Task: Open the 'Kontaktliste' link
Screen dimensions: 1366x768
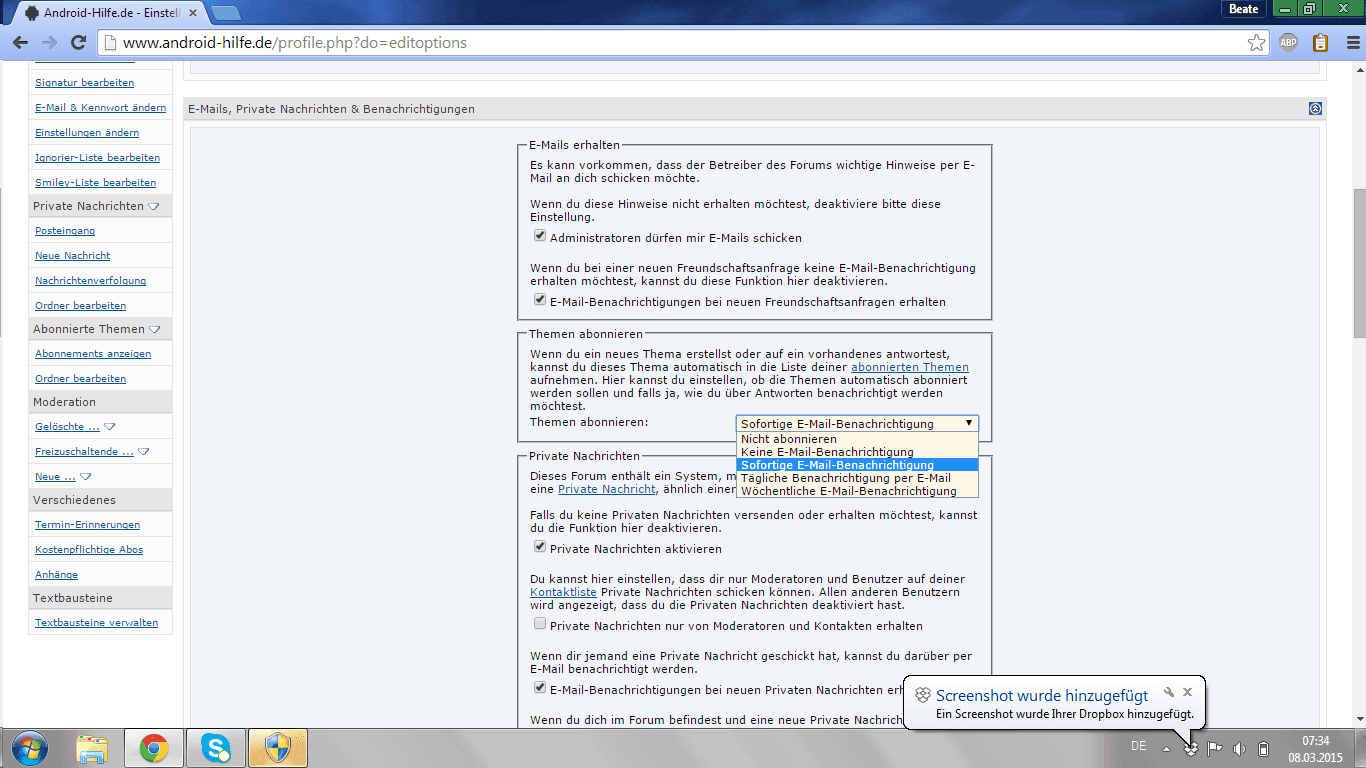Action: point(563,592)
